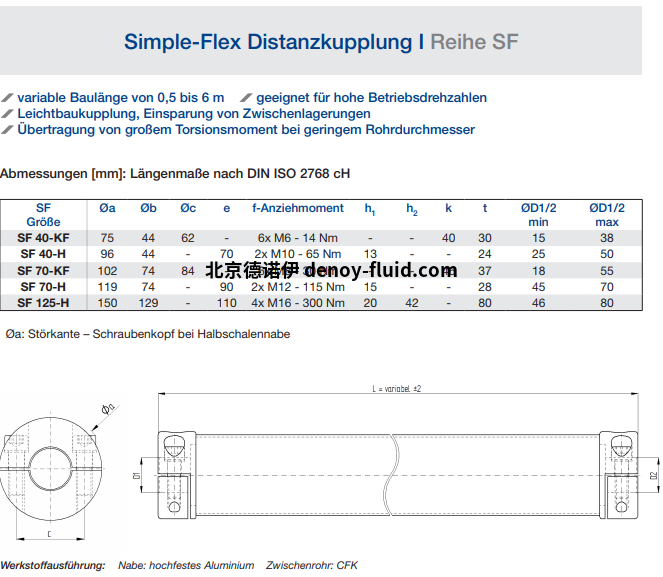Screen dimensions: 663x577
Task: Click t value '30' in SF 40-KF row
Action: [x=485, y=238]
